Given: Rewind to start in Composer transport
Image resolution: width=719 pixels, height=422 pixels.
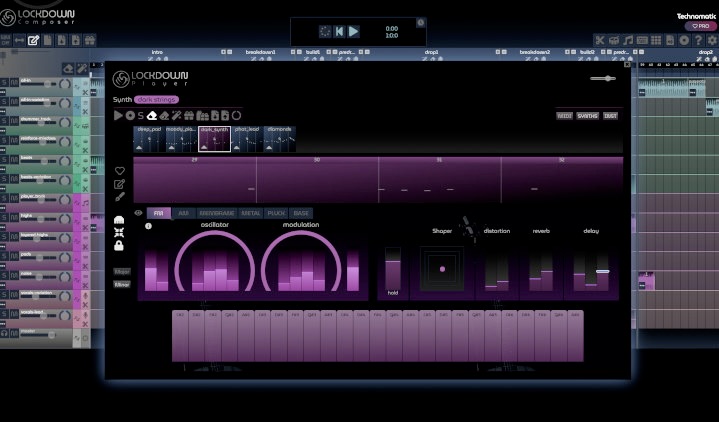Looking at the screenshot, I should (x=339, y=31).
